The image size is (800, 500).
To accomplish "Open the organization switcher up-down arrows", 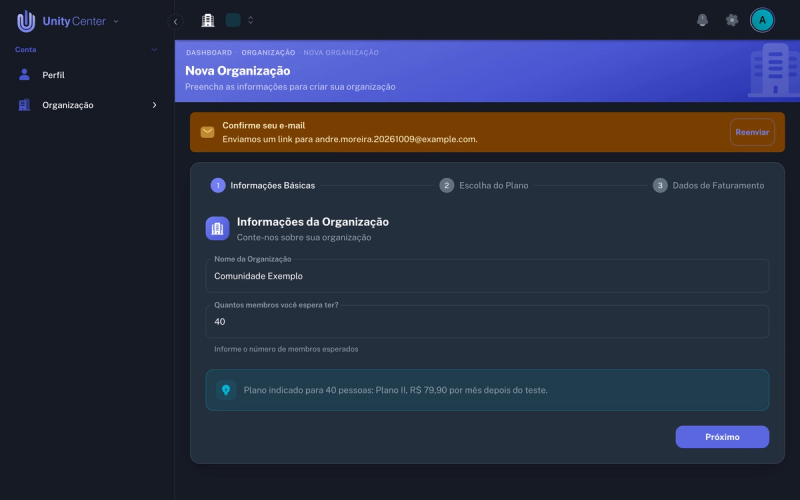I will click(251, 20).
